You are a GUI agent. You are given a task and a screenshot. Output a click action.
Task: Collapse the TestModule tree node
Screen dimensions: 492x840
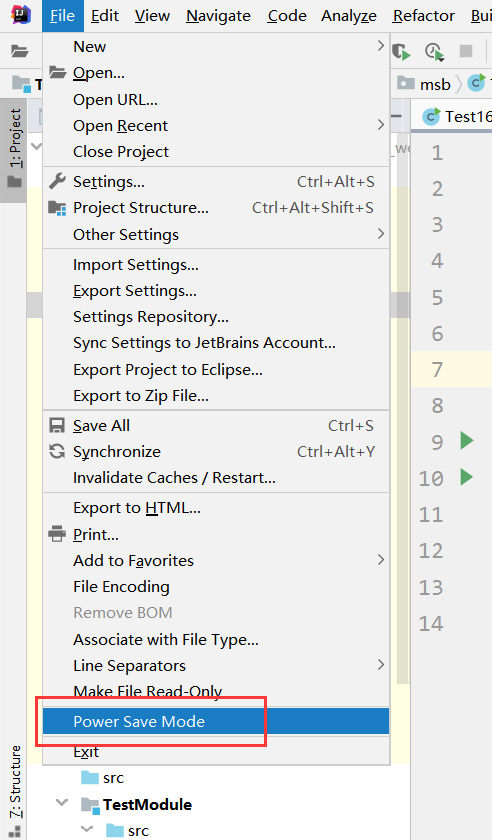[62, 803]
